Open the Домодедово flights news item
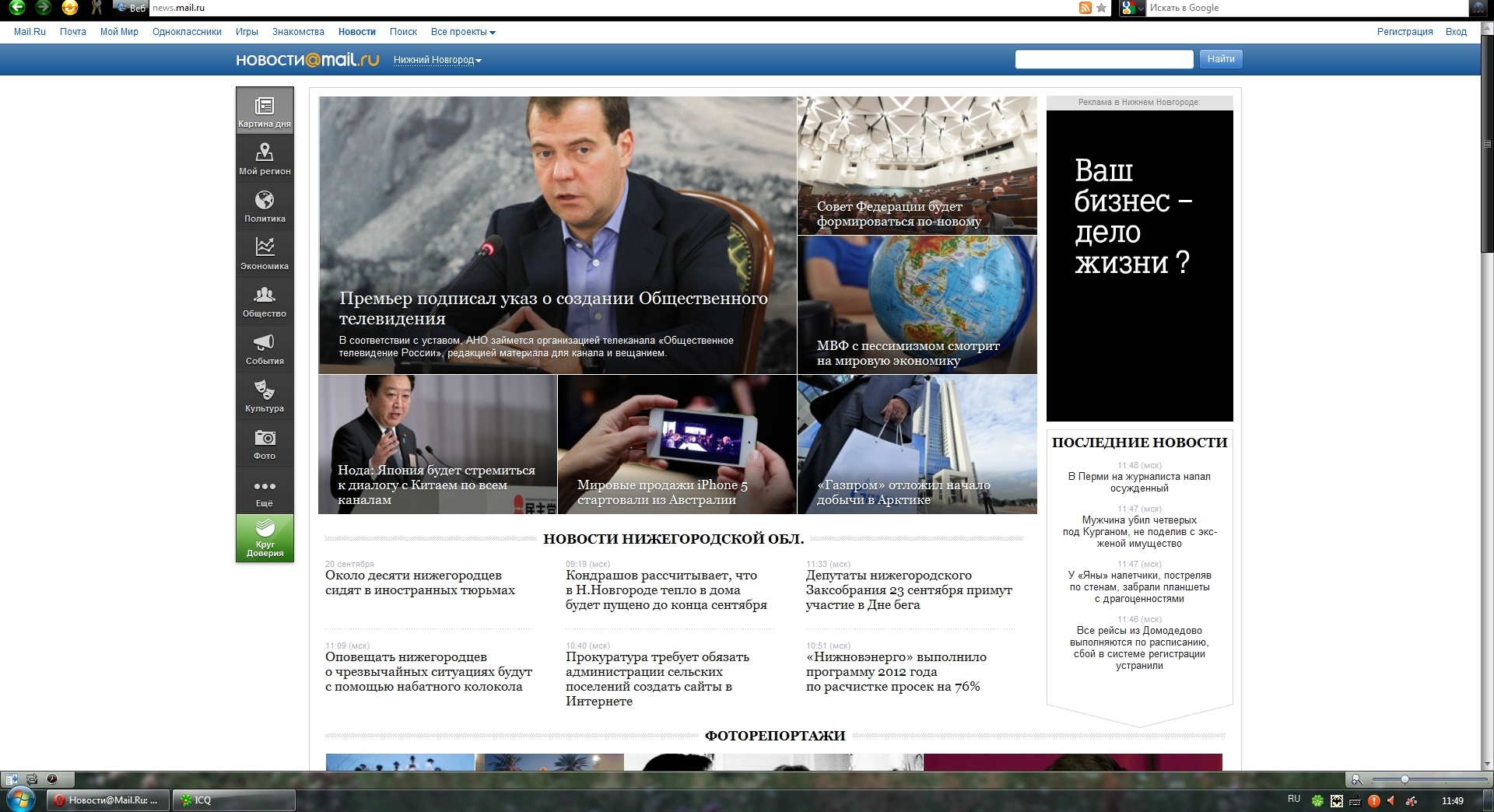This screenshot has height=812, width=1494. (1139, 648)
